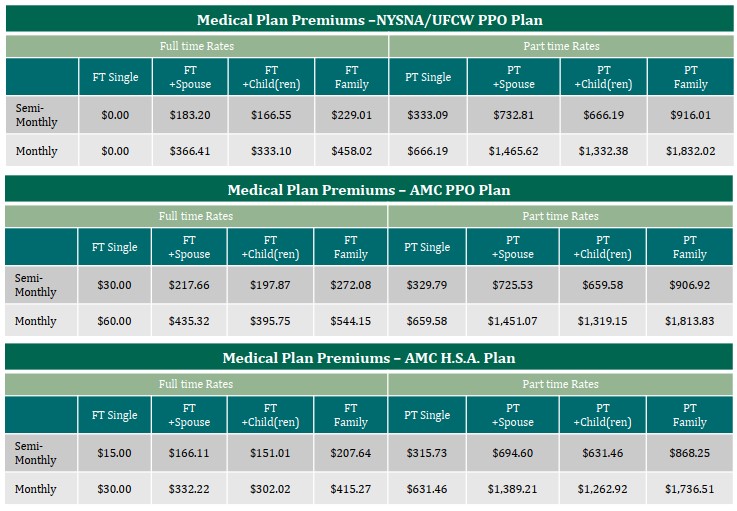The image size is (737, 511).
Task: Click the AMC H.S.A. Plan title header
Action: [x=369, y=358]
